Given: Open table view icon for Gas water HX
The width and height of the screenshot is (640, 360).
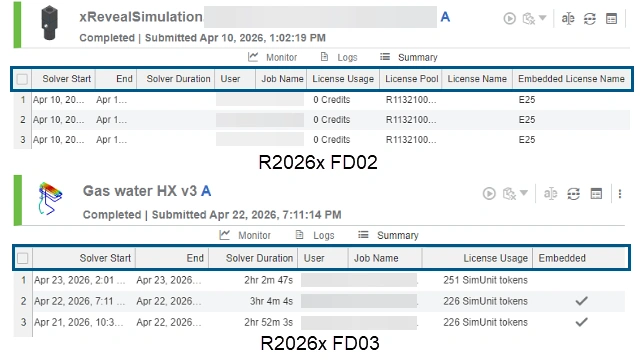Looking at the screenshot, I should click(x=596, y=193).
